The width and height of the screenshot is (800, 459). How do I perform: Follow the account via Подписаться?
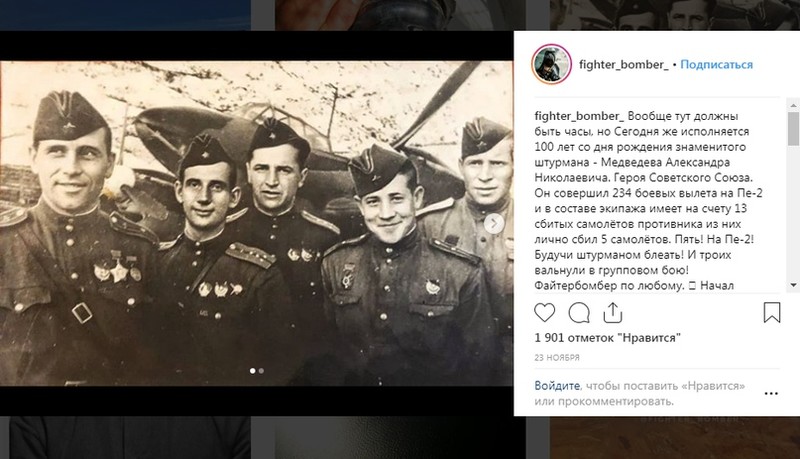click(716, 65)
